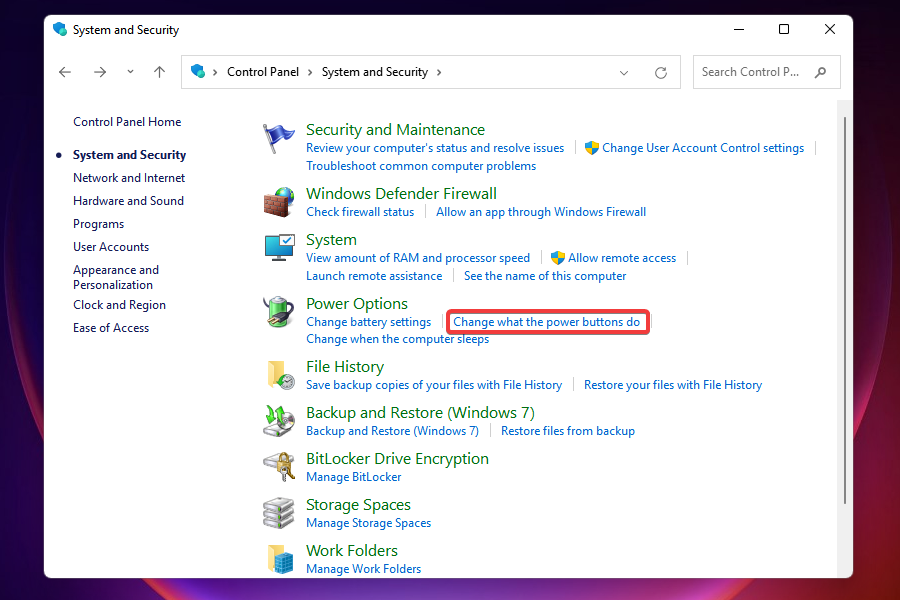Open Troubleshoot common computer problems
Screen dimensions: 900x600
(x=421, y=166)
